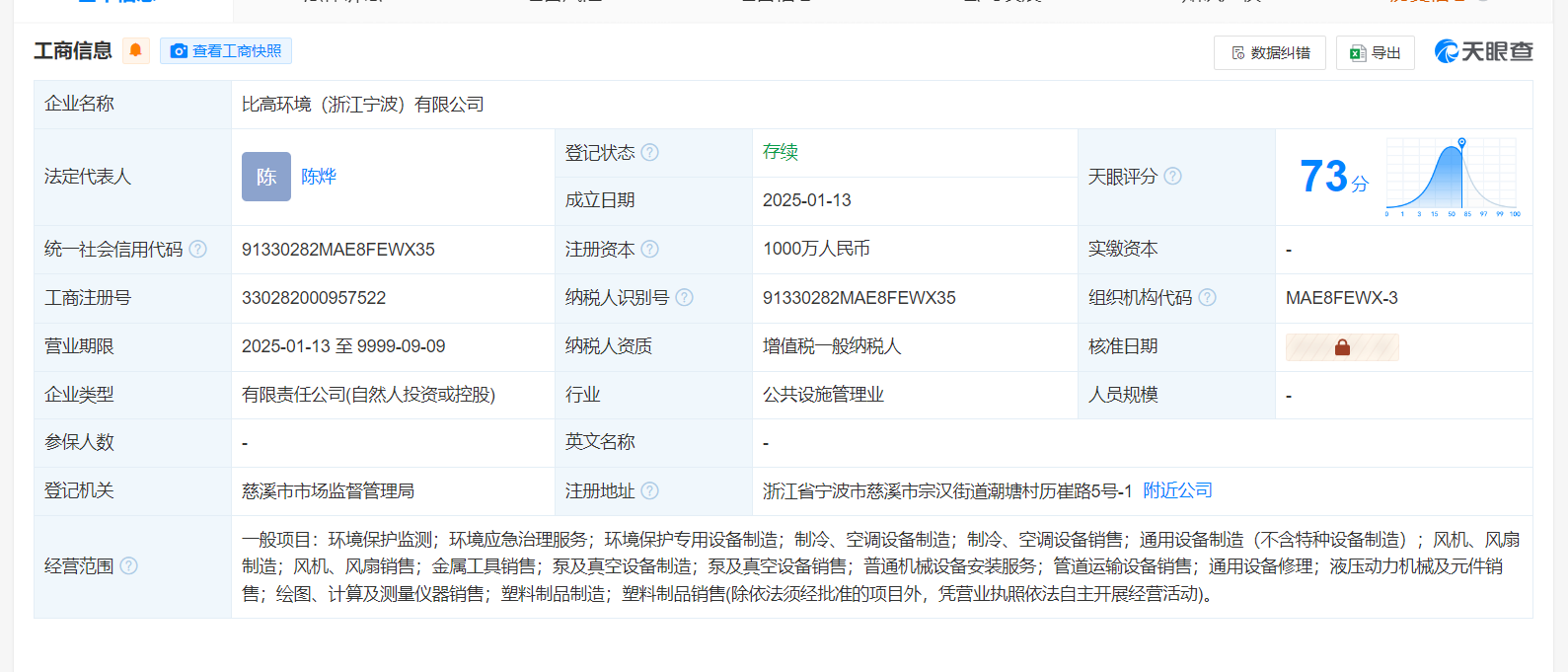This screenshot has width=1568, height=672.
Task: Click industry value 公共设施管理业
Action: (823, 395)
